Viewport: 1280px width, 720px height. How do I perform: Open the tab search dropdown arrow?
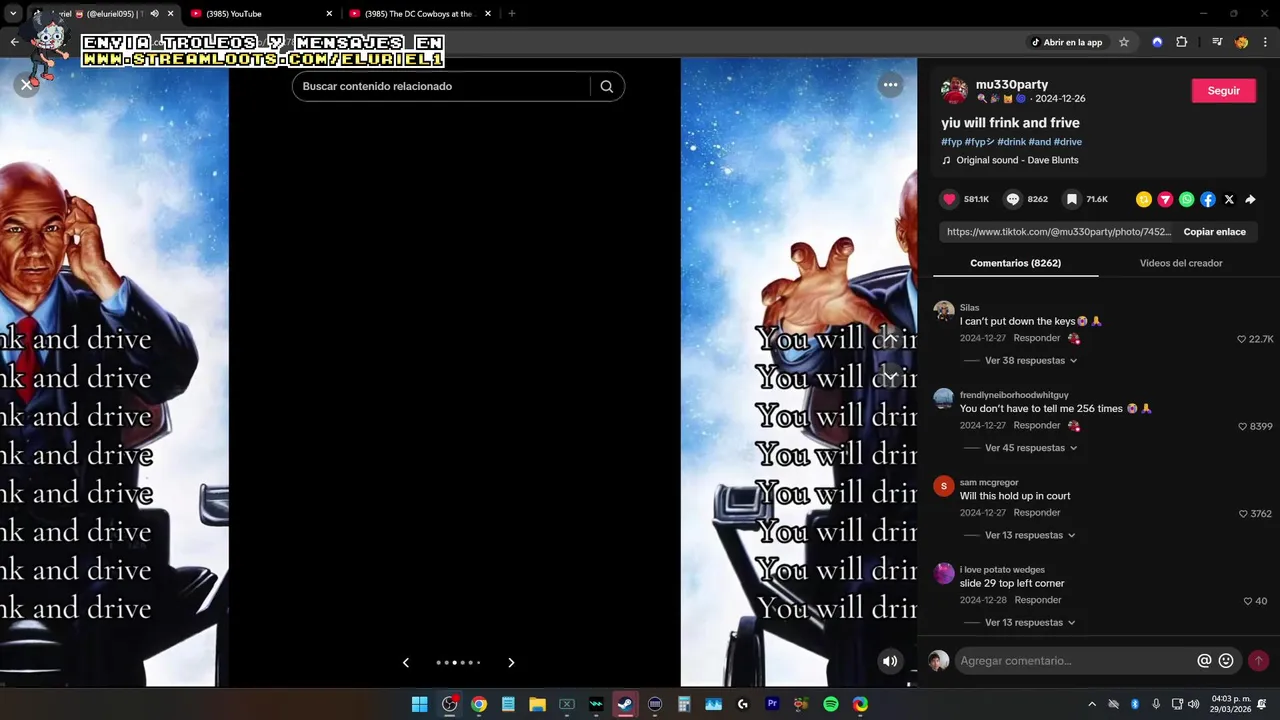13,14
